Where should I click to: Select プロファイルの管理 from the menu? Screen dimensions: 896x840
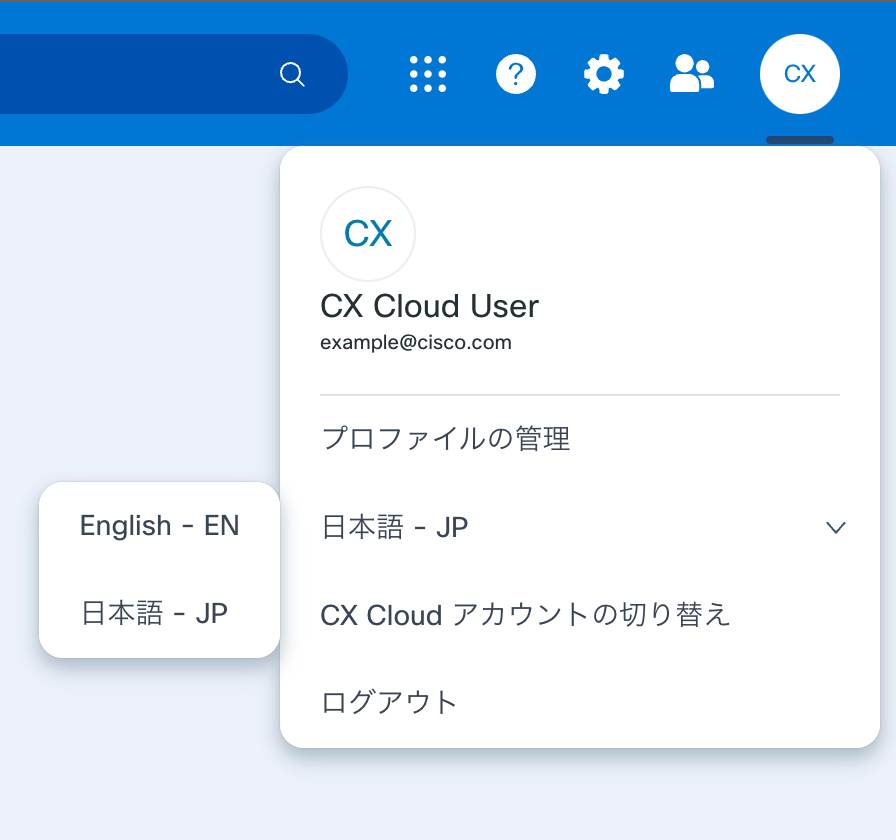pos(445,438)
